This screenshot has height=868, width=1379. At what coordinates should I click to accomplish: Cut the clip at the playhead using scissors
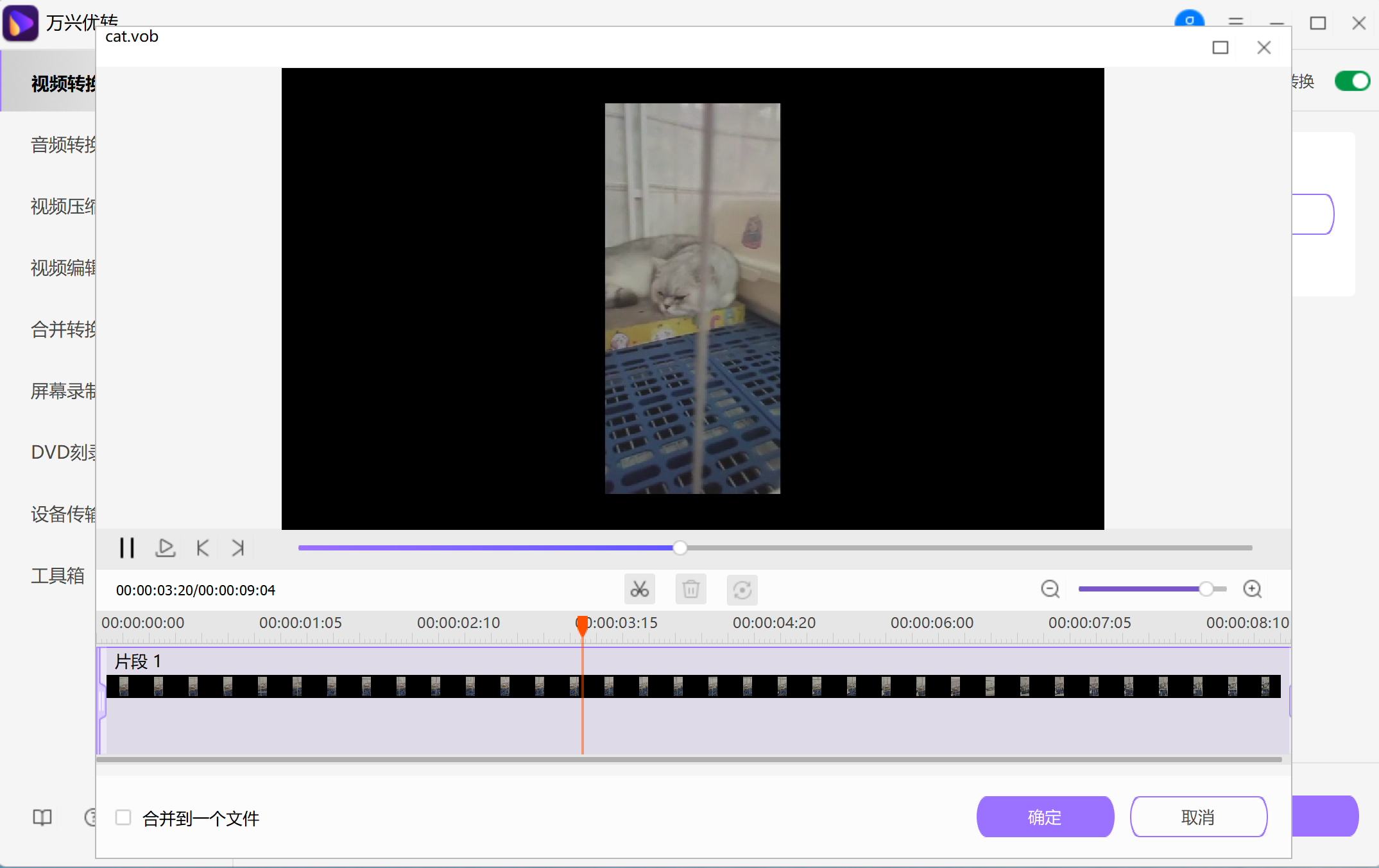(x=639, y=589)
